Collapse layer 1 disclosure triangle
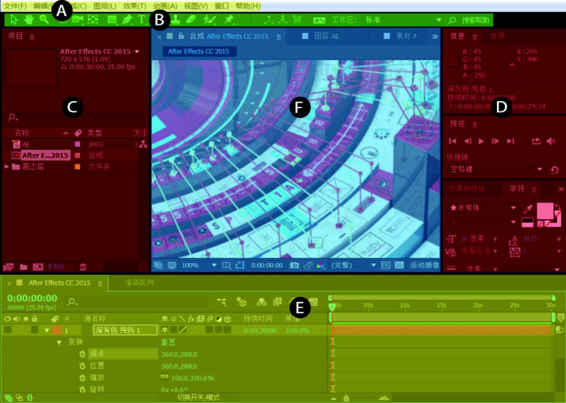The width and height of the screenshot is (566, 403). coord(47,330)
